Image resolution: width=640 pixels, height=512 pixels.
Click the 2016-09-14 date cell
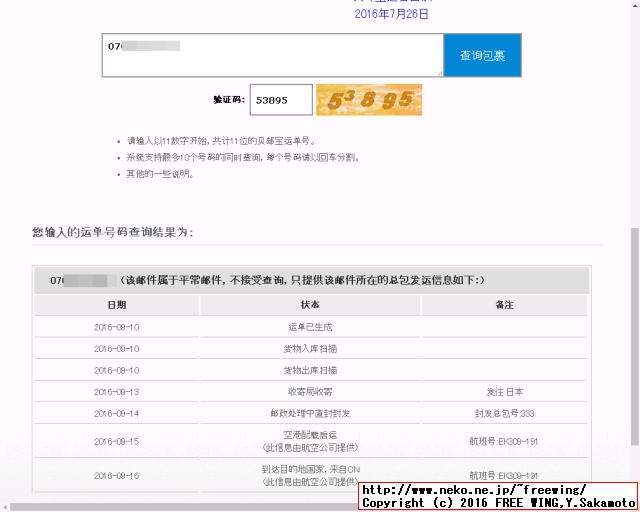tap(117, 414)
